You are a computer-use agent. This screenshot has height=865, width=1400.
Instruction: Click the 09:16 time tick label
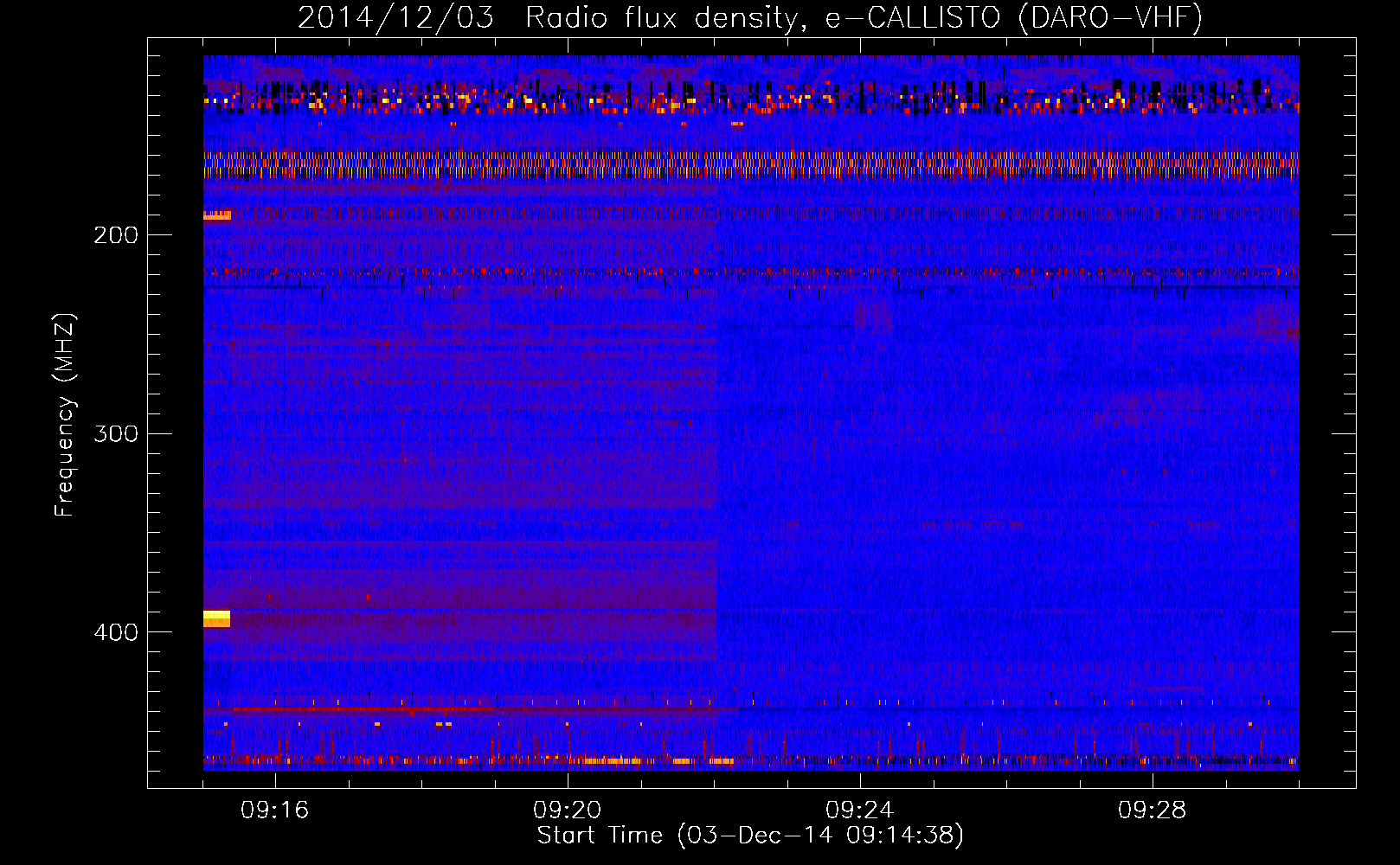[275, 811]
